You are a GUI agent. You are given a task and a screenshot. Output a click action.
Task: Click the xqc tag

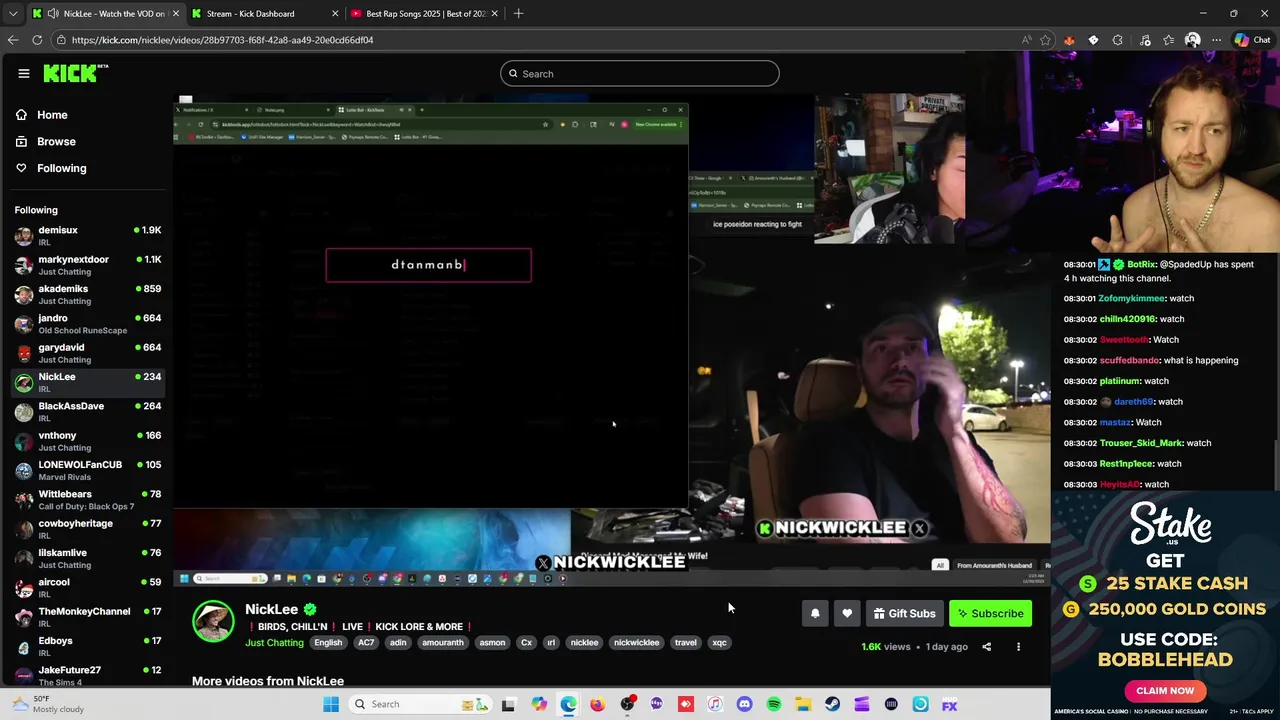(719, 643)
